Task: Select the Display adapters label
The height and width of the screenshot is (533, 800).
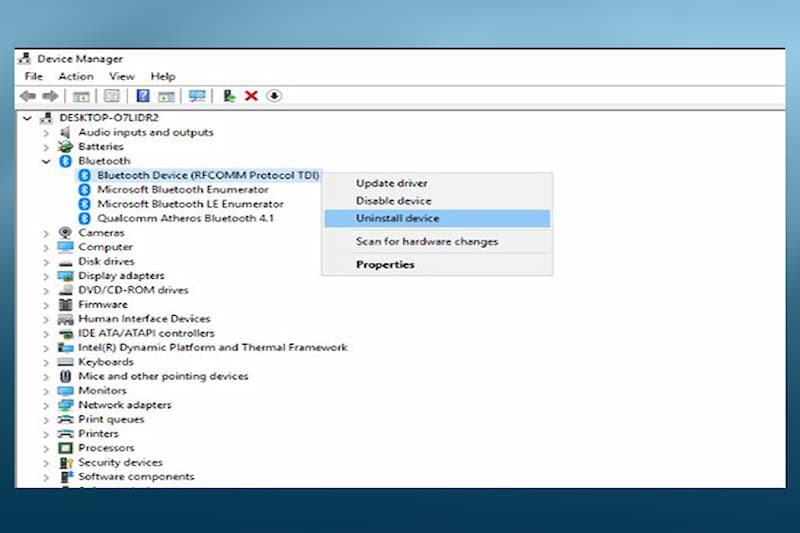Action: tap(121, 275)
